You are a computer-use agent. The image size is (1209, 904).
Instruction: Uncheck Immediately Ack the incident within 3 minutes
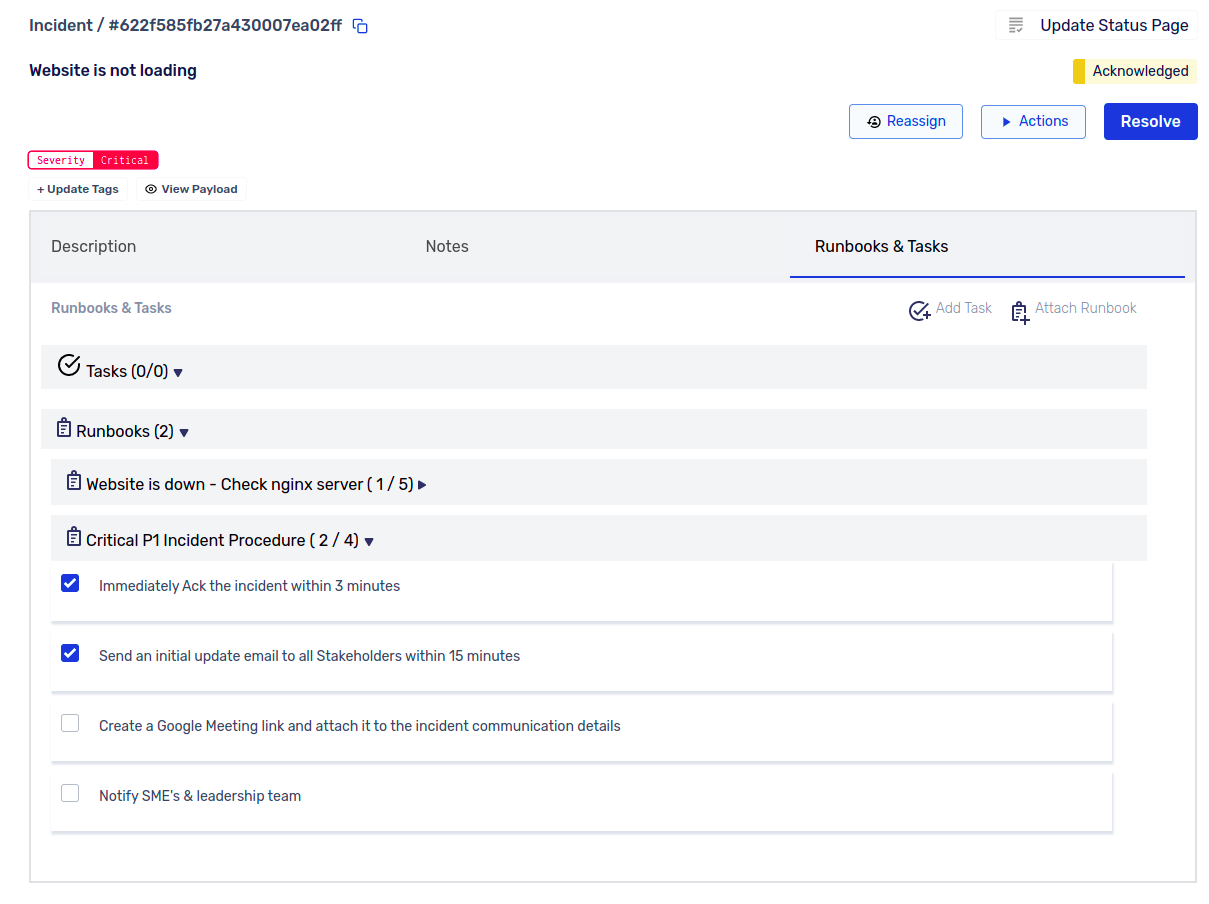click(70, 583)
